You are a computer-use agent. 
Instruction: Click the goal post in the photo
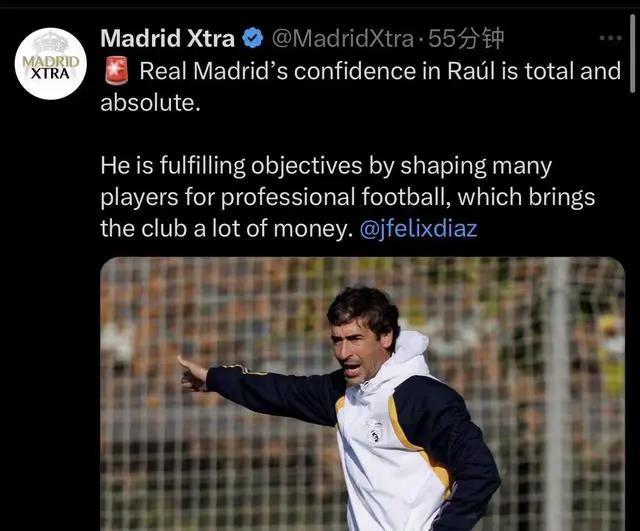click(x=557, y=394)
